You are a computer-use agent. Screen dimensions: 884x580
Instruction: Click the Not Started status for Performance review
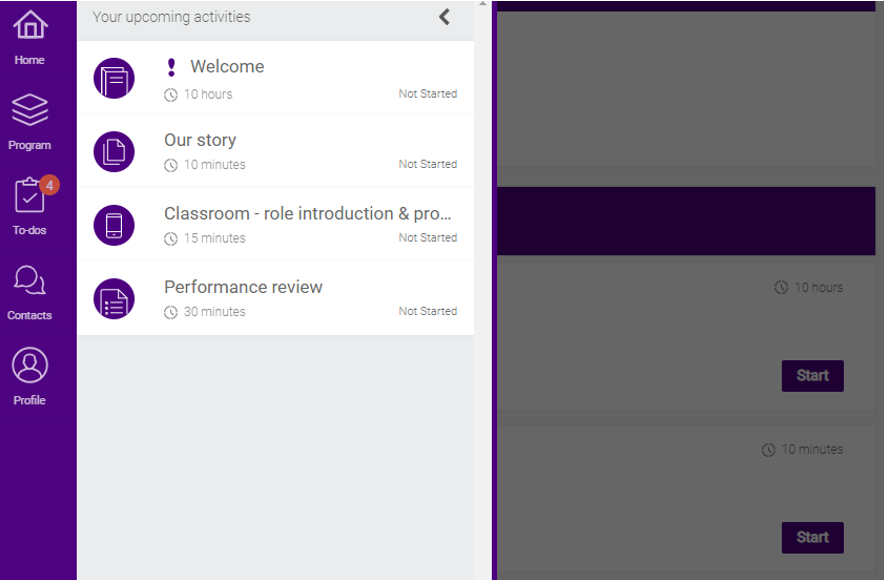tap(427, 311)
